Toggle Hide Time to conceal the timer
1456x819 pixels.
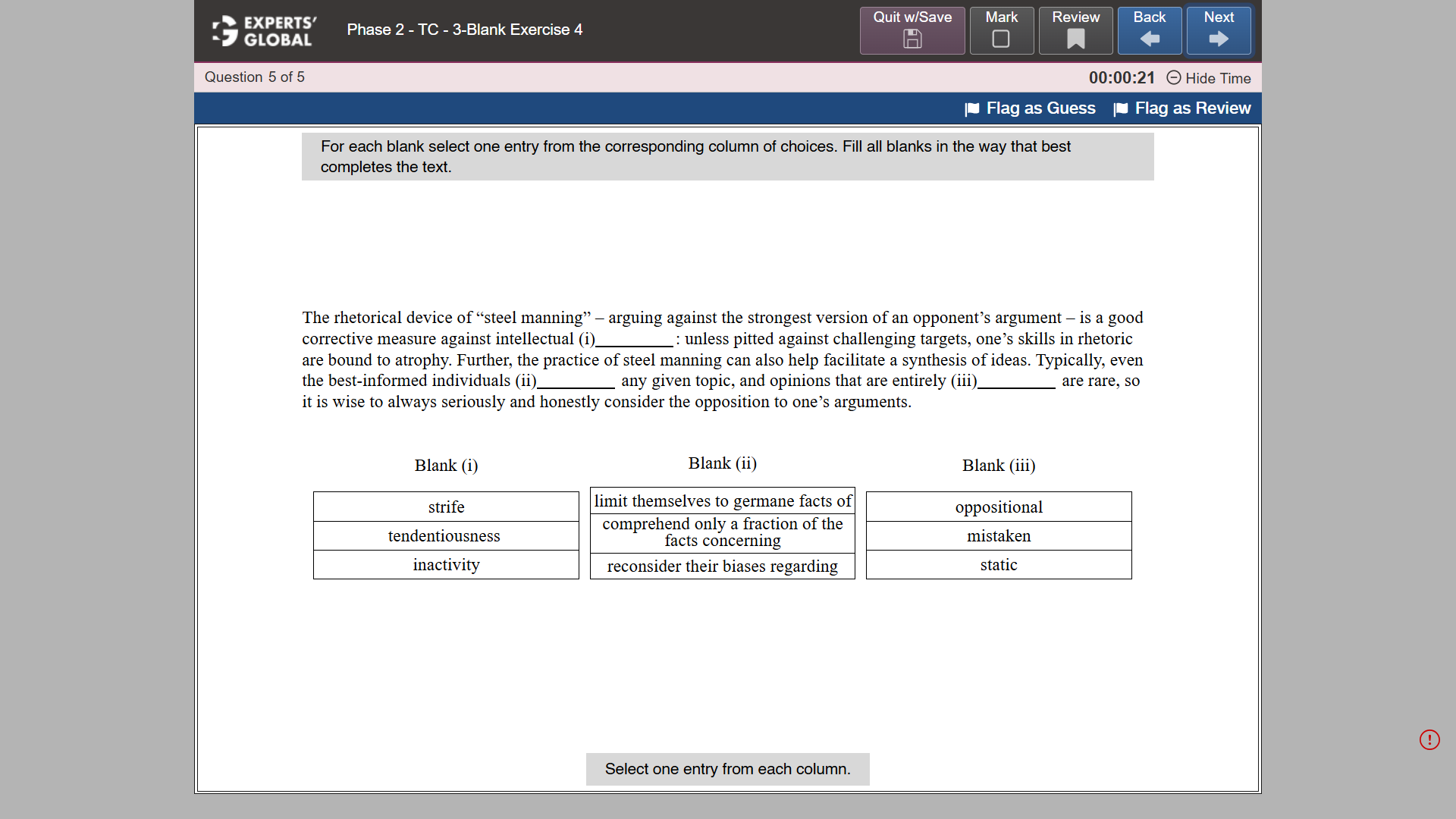(1207, 78)
